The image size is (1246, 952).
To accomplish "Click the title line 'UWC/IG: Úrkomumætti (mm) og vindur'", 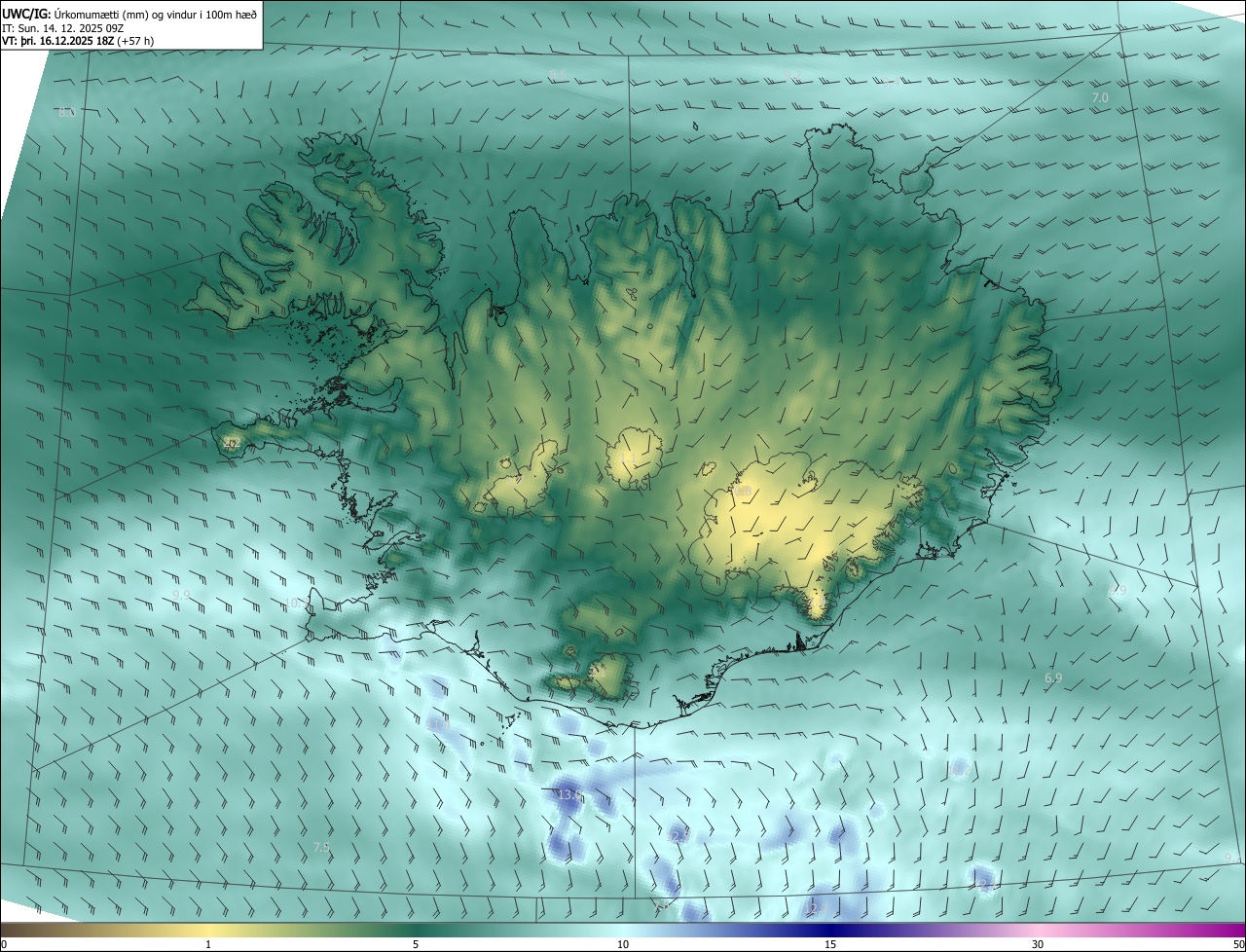I will 129,13.
